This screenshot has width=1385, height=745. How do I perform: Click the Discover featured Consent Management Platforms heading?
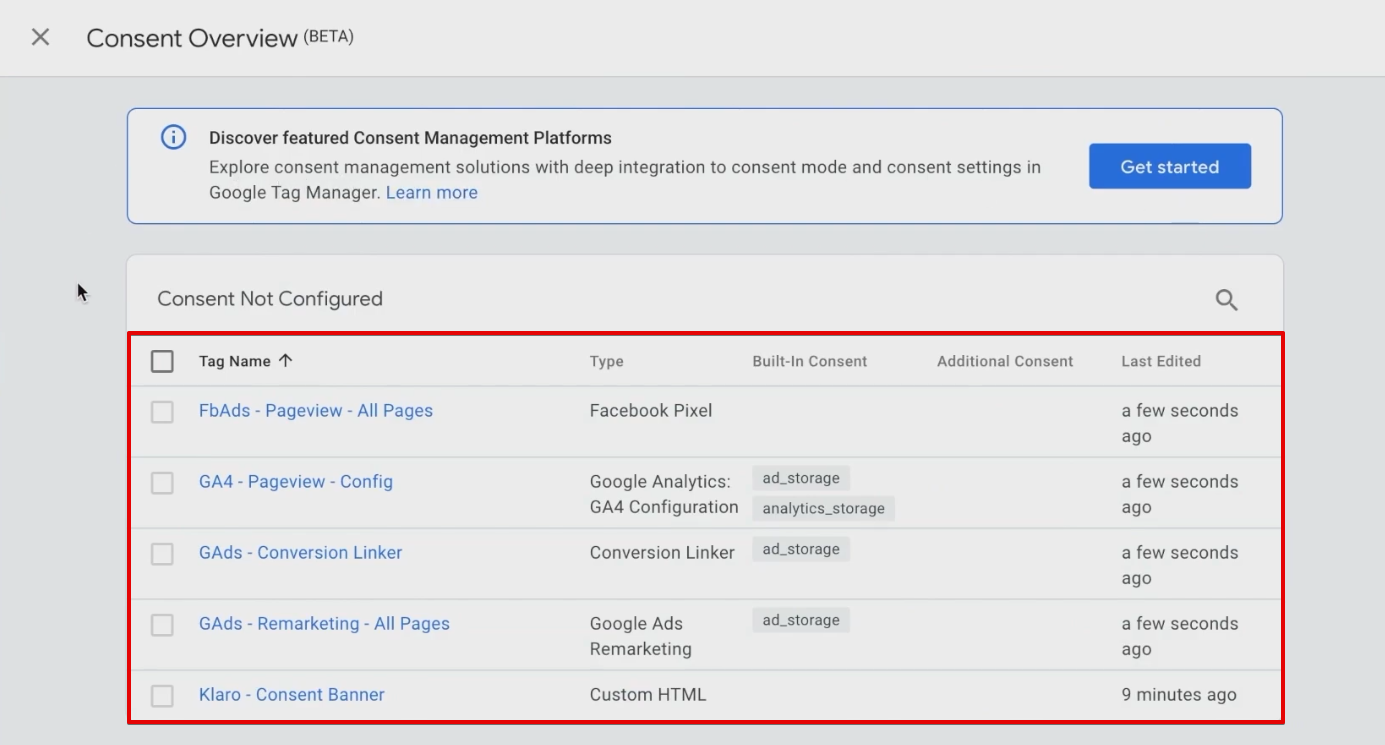410,138
